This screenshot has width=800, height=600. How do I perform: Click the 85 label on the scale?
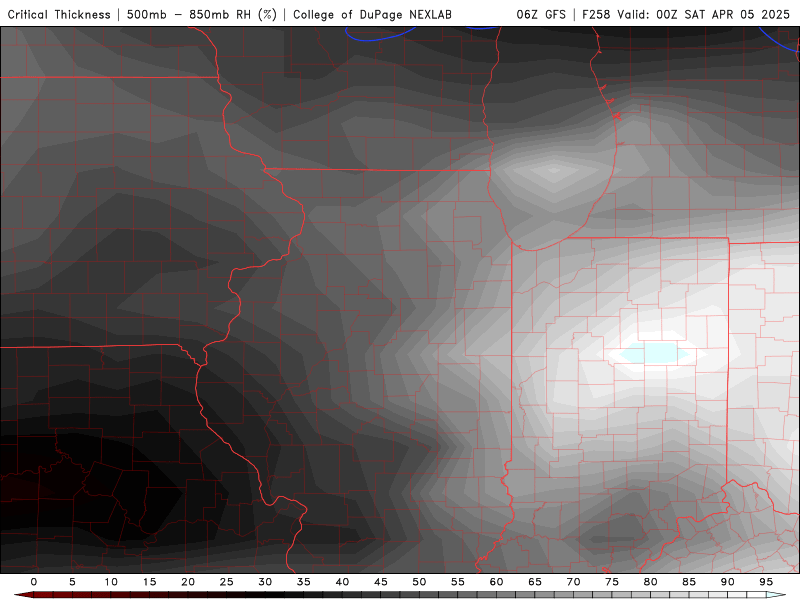[x=689, y=582]
